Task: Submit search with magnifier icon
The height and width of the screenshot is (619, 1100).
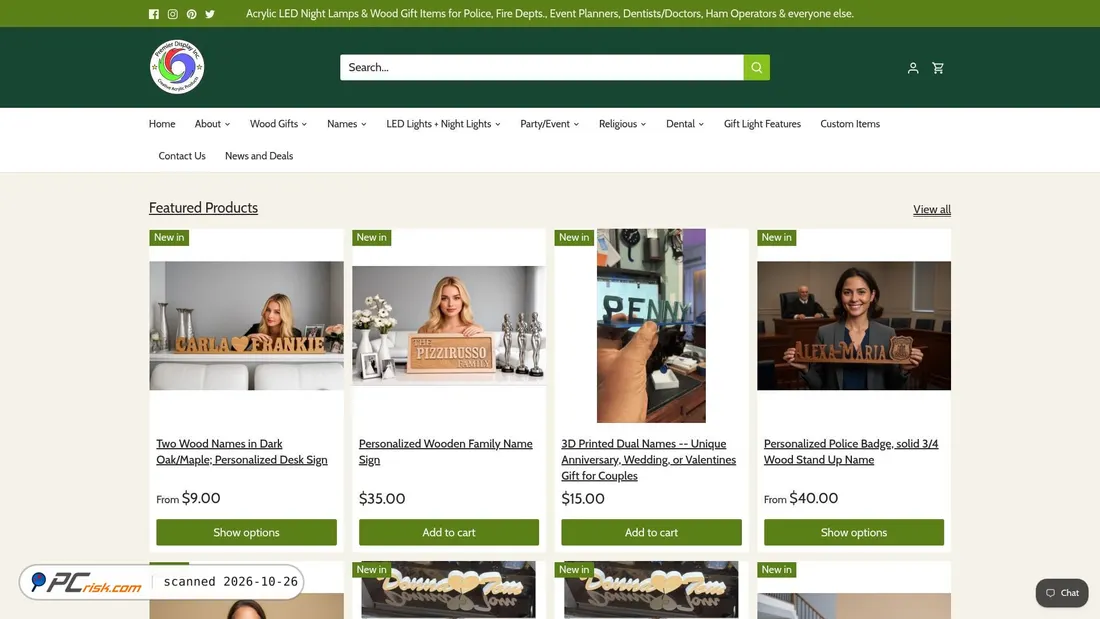Action: coord(756,67)
